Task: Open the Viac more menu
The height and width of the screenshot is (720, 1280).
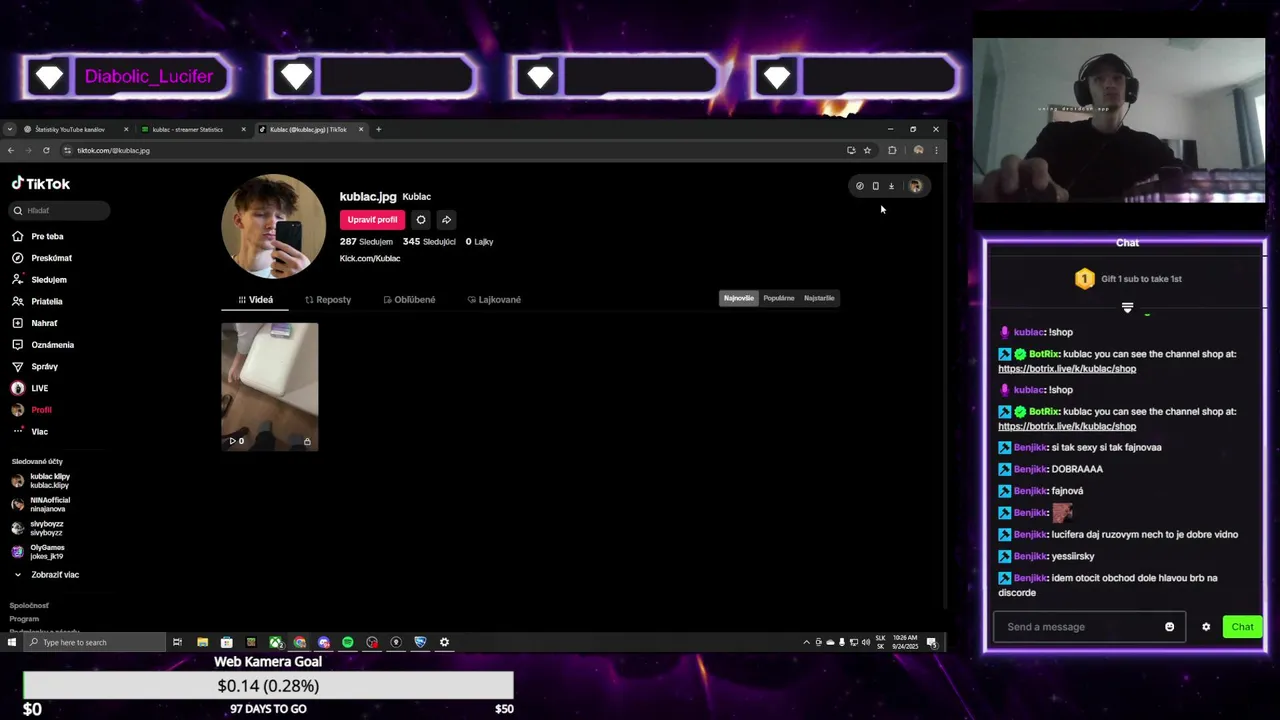Action: 30,432
